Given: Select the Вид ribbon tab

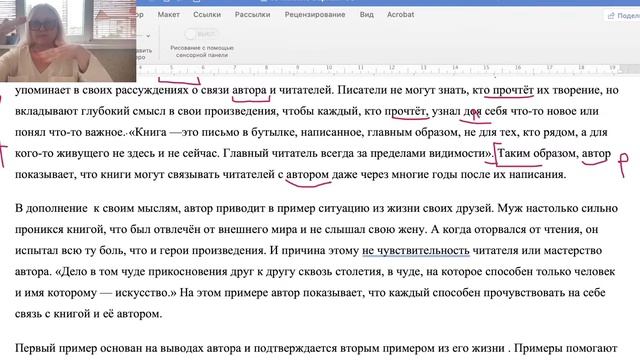Looking at the screenshot, I should coord(367,14).
